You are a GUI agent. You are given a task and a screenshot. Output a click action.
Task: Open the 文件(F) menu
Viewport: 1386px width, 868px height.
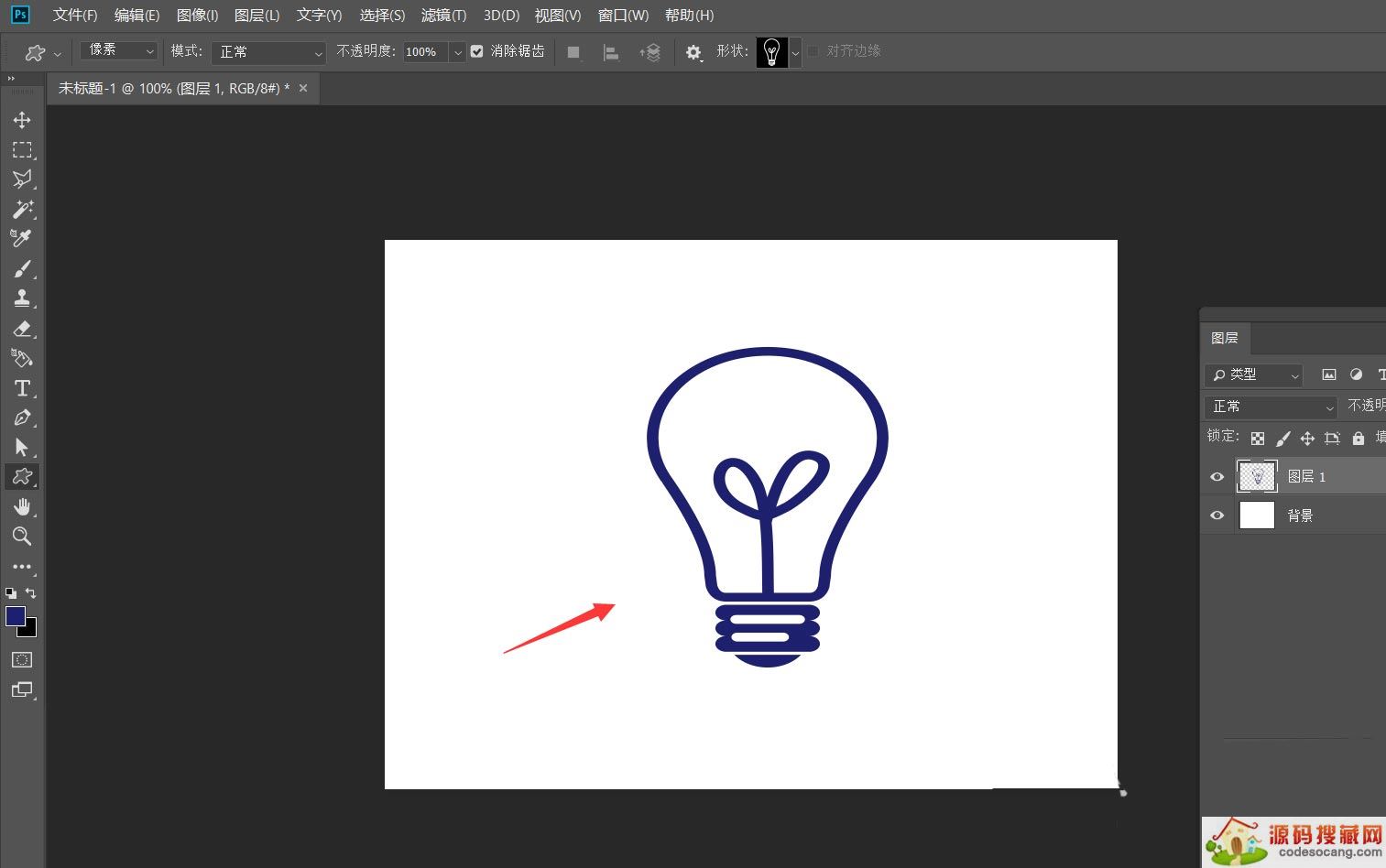tap(75, 15)
